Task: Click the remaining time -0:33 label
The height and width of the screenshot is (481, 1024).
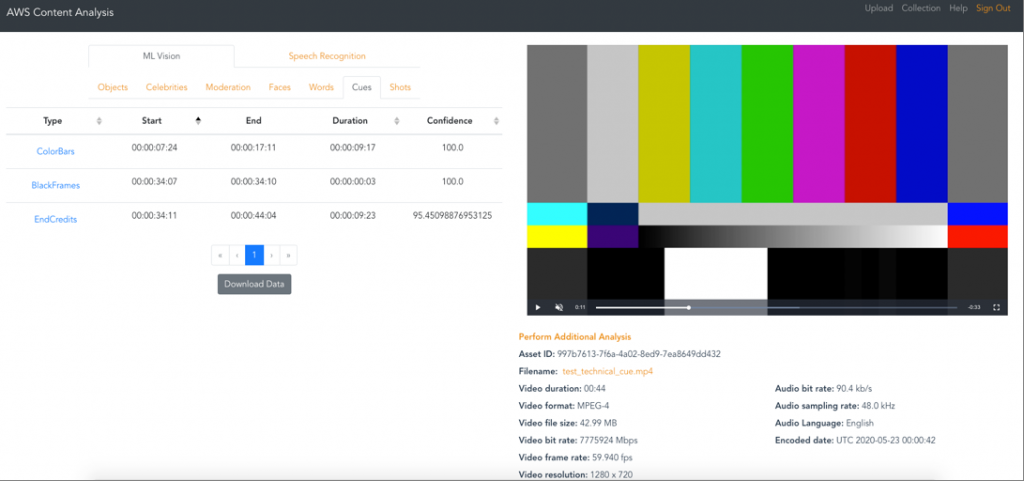Action: click(974, 307)
